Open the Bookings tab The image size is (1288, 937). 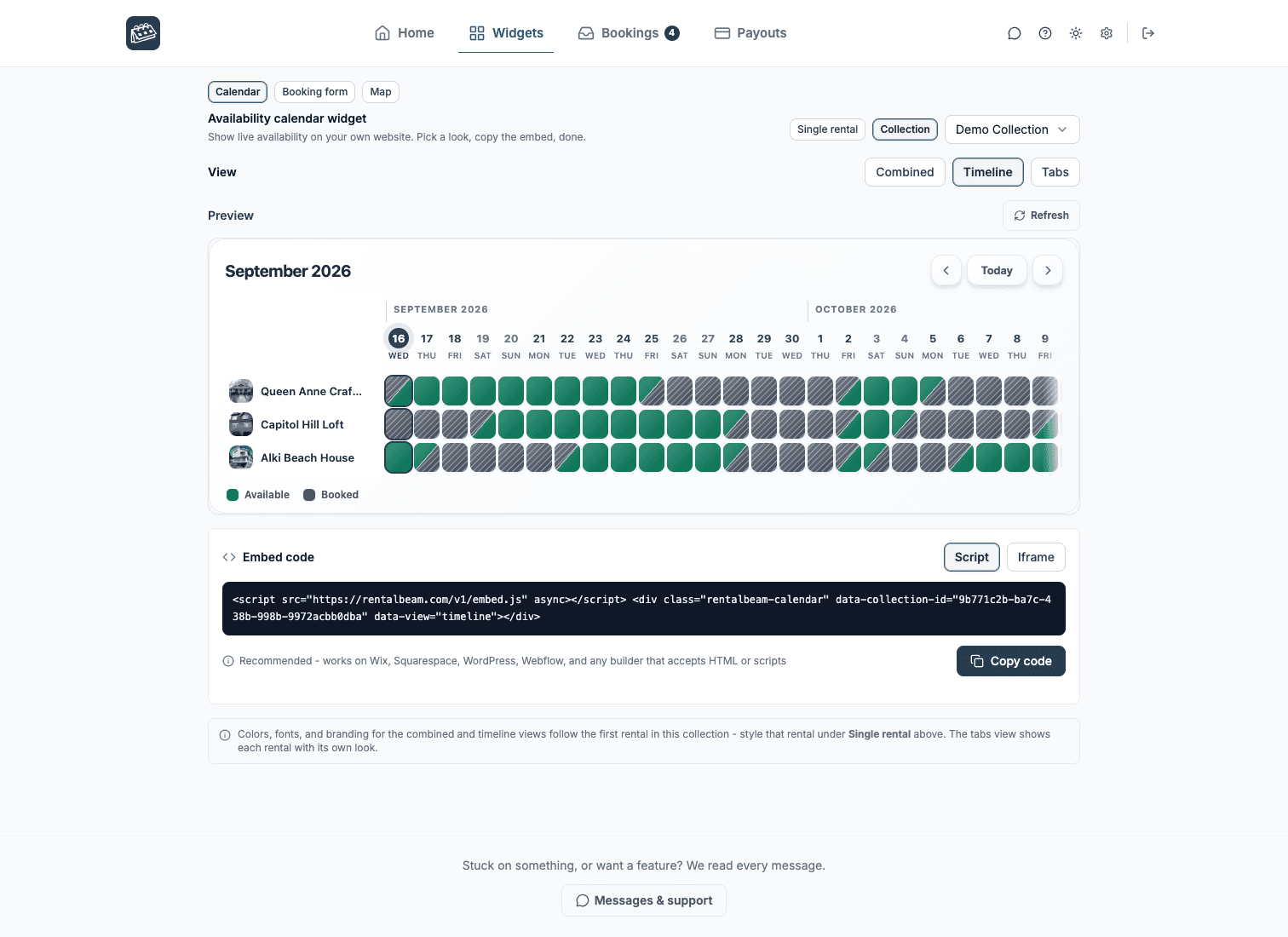coord(629,33)
